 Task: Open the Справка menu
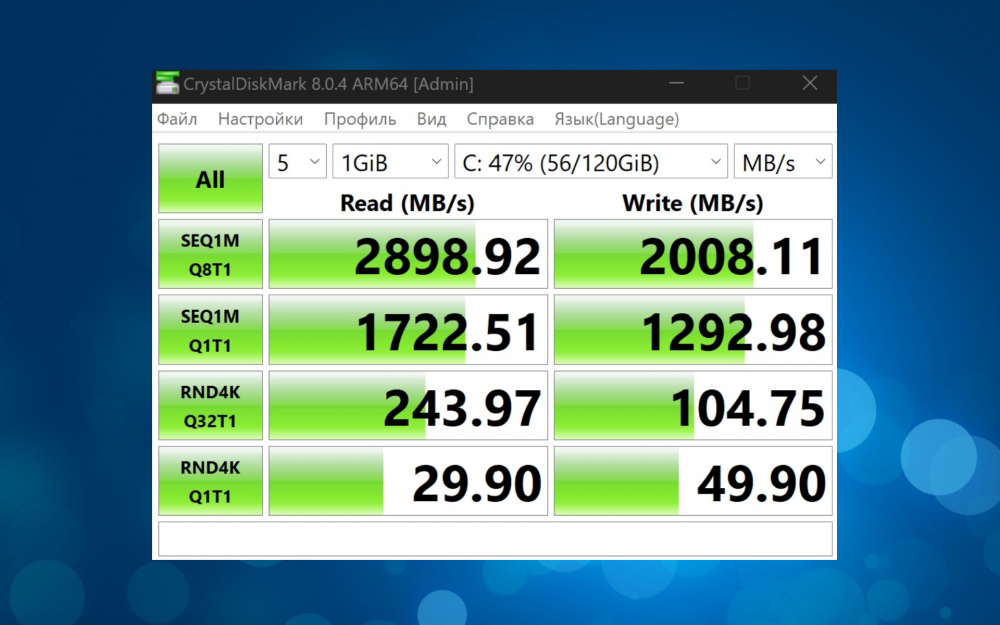tap(500, 119)
